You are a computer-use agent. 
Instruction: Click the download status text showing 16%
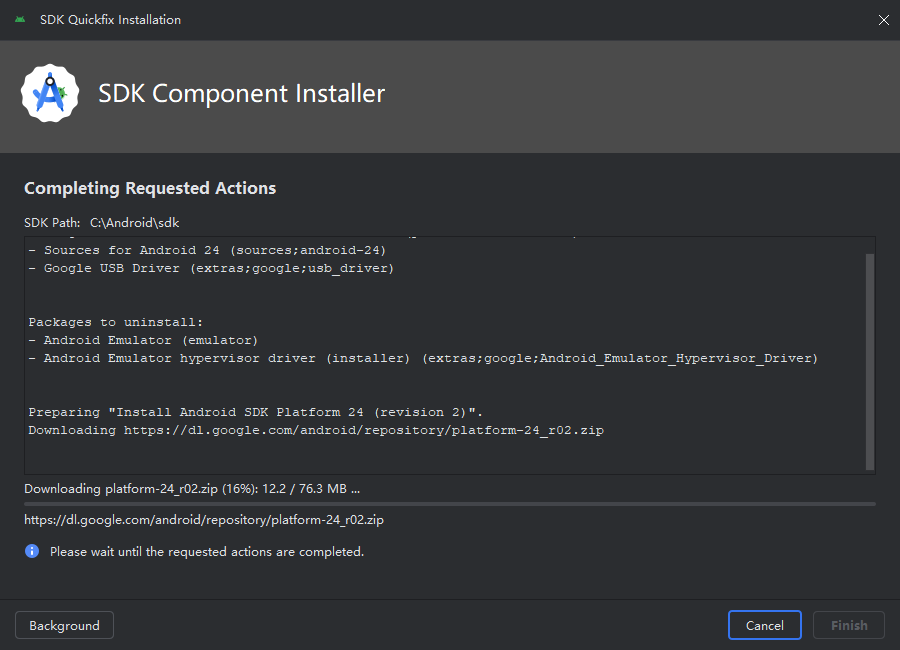pyautogui.click(x=192, y=489)
